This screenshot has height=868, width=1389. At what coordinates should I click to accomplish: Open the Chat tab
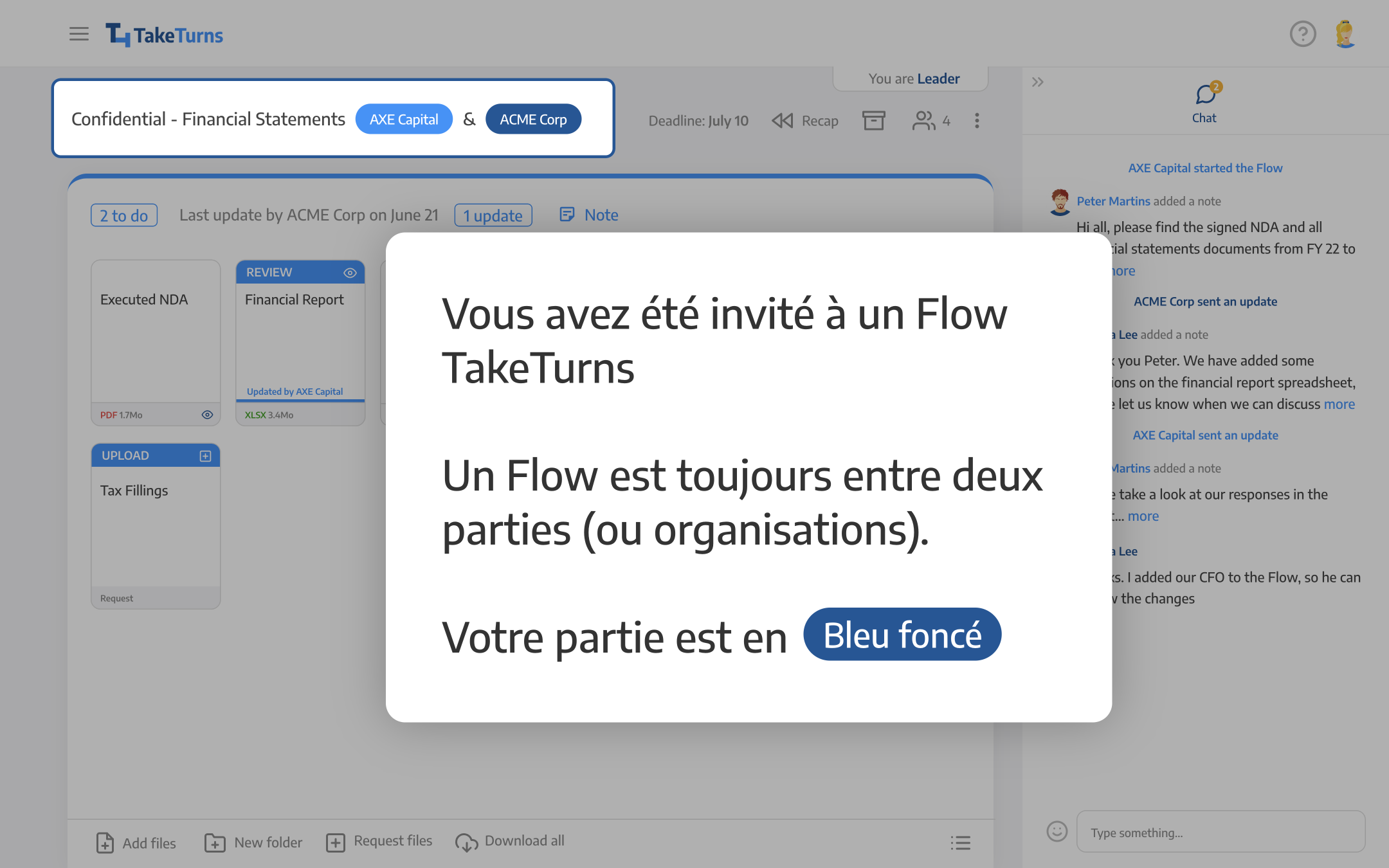tap(1204, 103)
